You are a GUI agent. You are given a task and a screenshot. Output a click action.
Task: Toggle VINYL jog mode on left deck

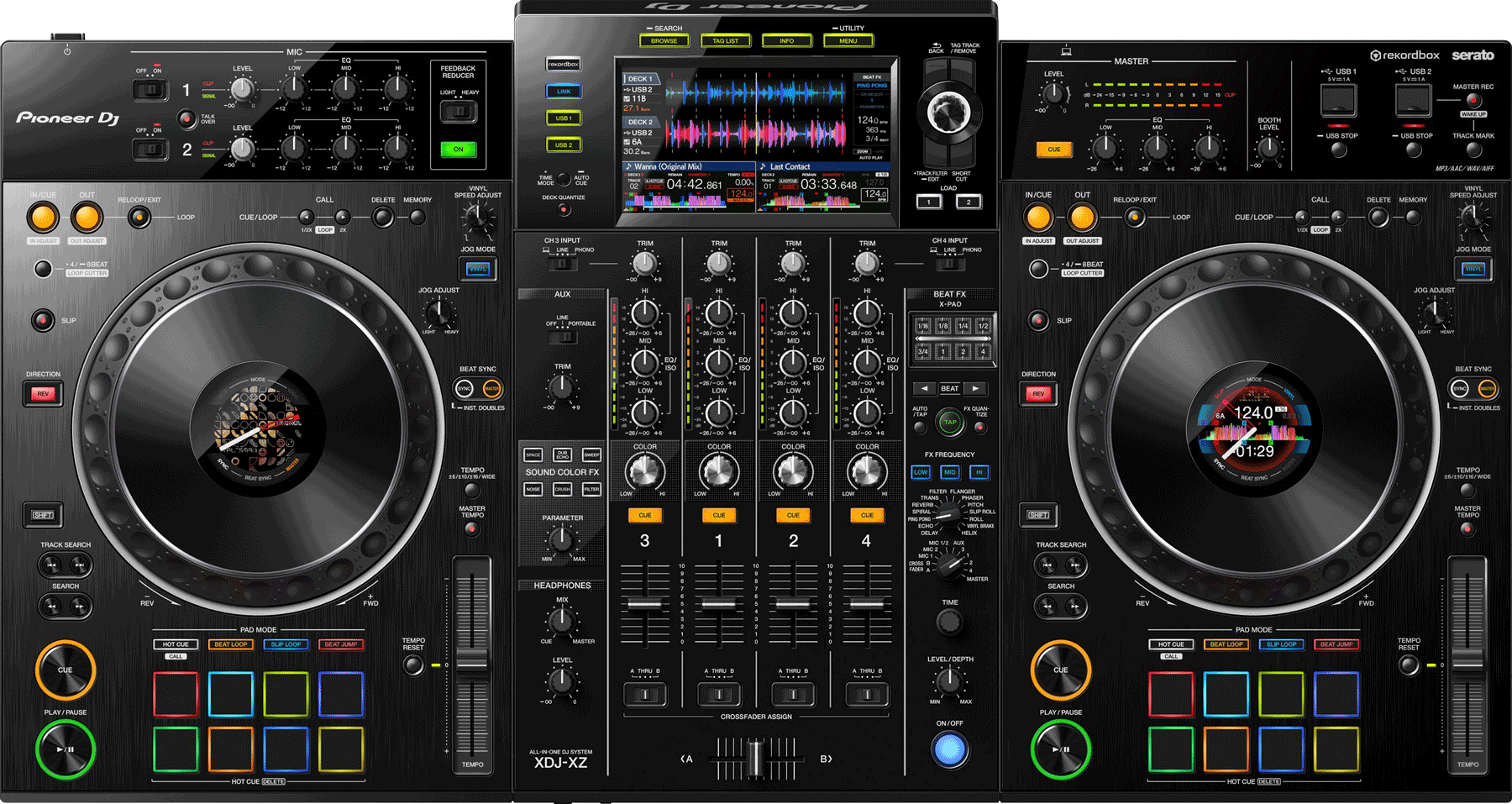click(x=478, y=269)
